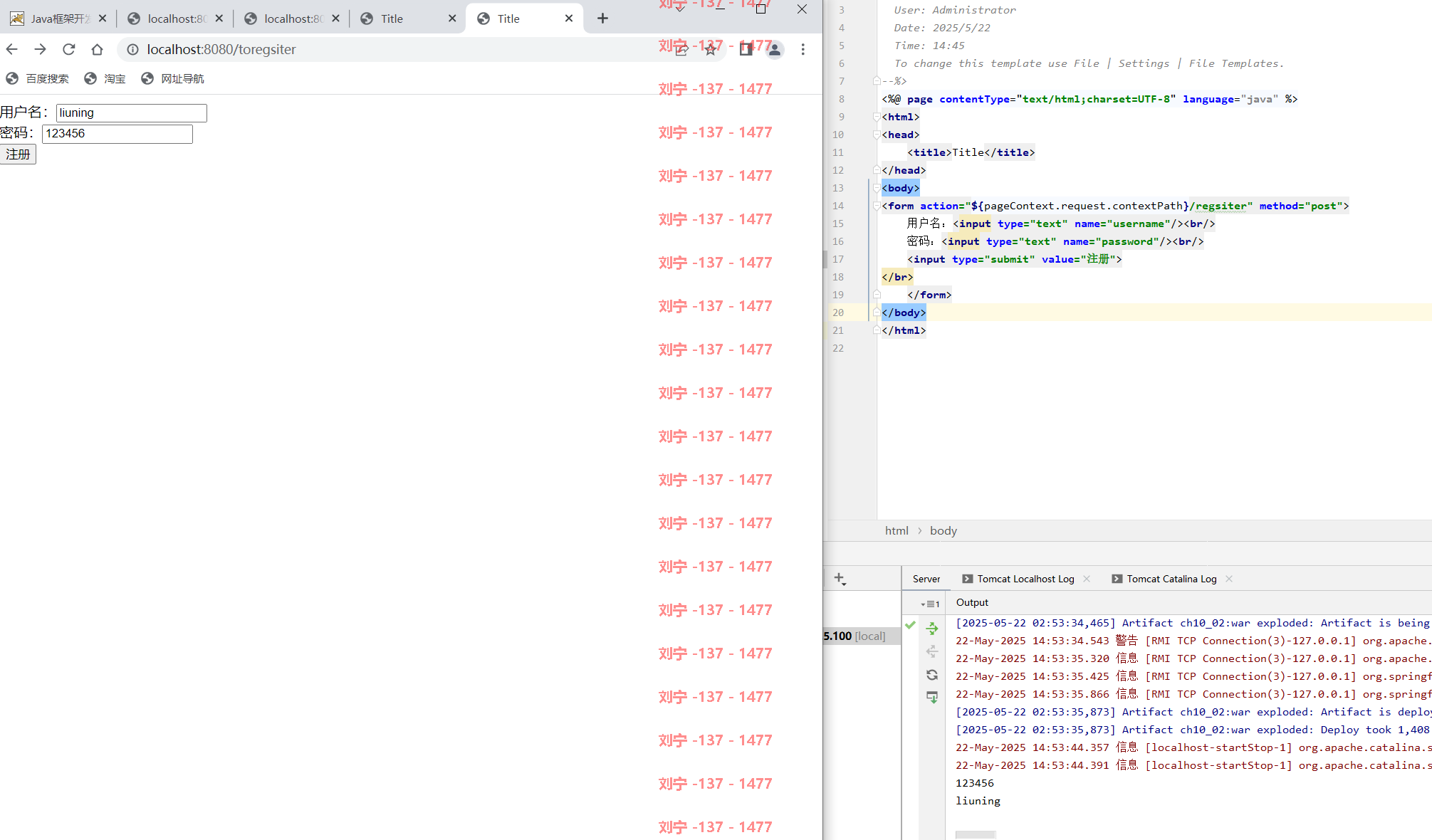Go forward in browser history

(40, 49)
